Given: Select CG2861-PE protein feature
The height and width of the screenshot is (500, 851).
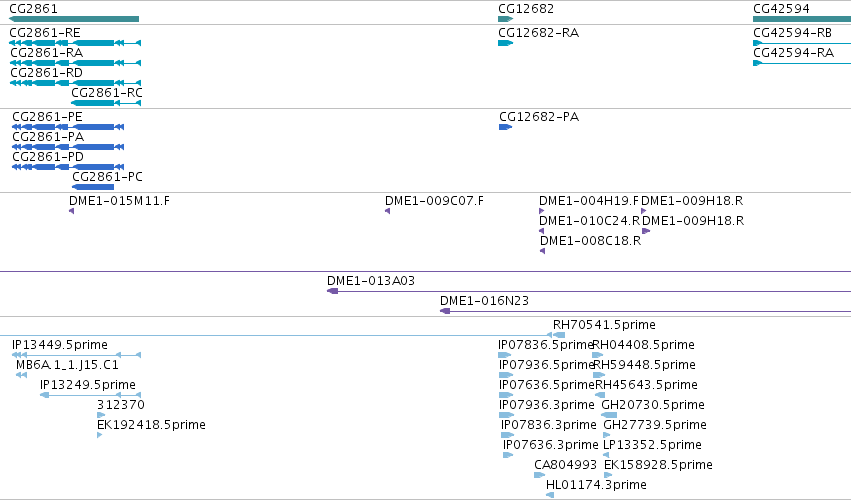Looking at the screenshot, I should [68, 127].
